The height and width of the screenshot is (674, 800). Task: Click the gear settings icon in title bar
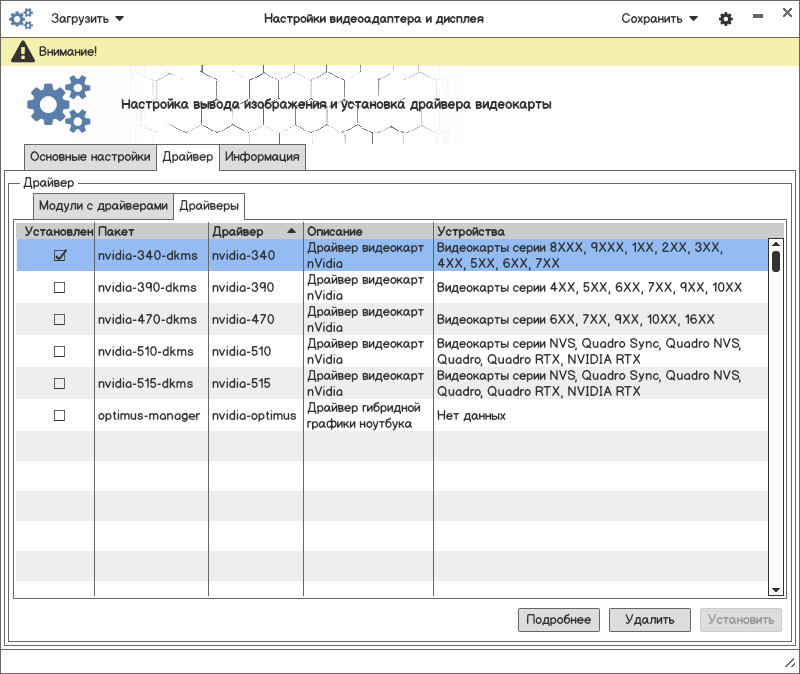(726, 19)
